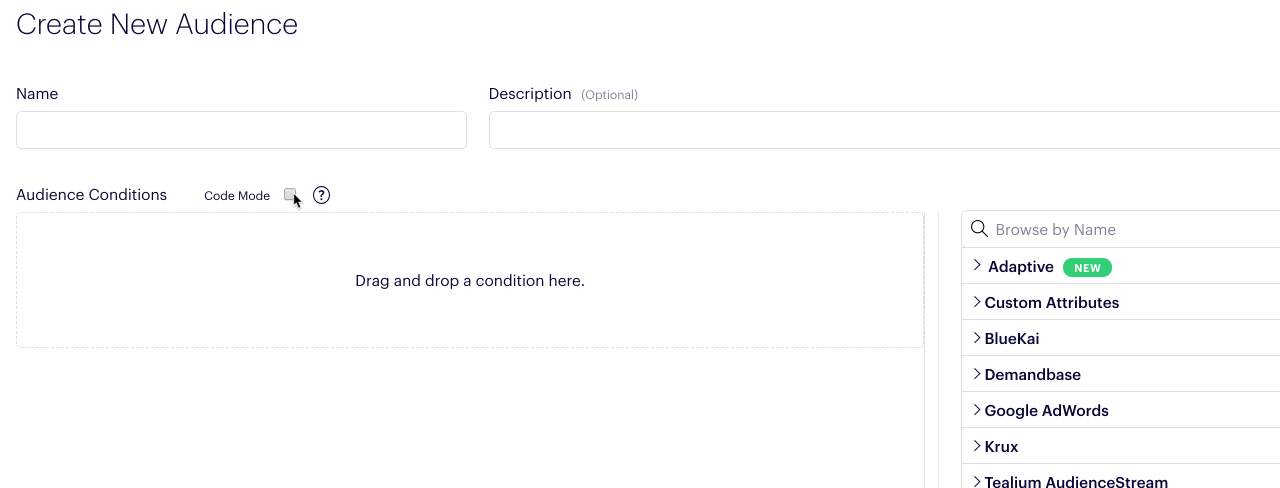Enable the Code Mode checkbox
This screenshot has width=1280, height=488.
[290, 195]
